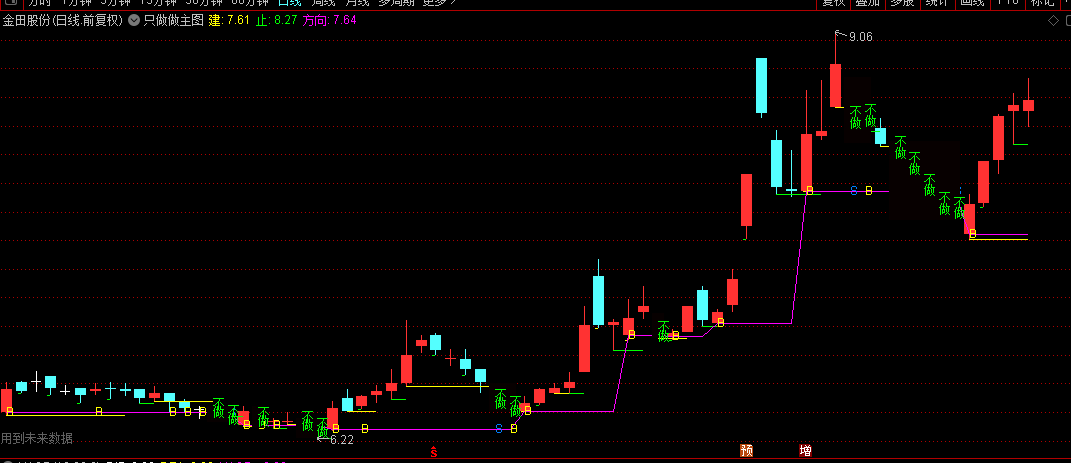Open the 标记 marker button
This screenshot has height=463, width=1071.
point(1042,3)
